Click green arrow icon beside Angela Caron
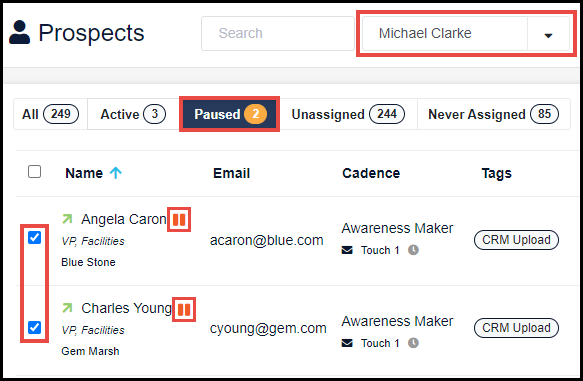Viewport: 583px width, 381px height. 67,219
